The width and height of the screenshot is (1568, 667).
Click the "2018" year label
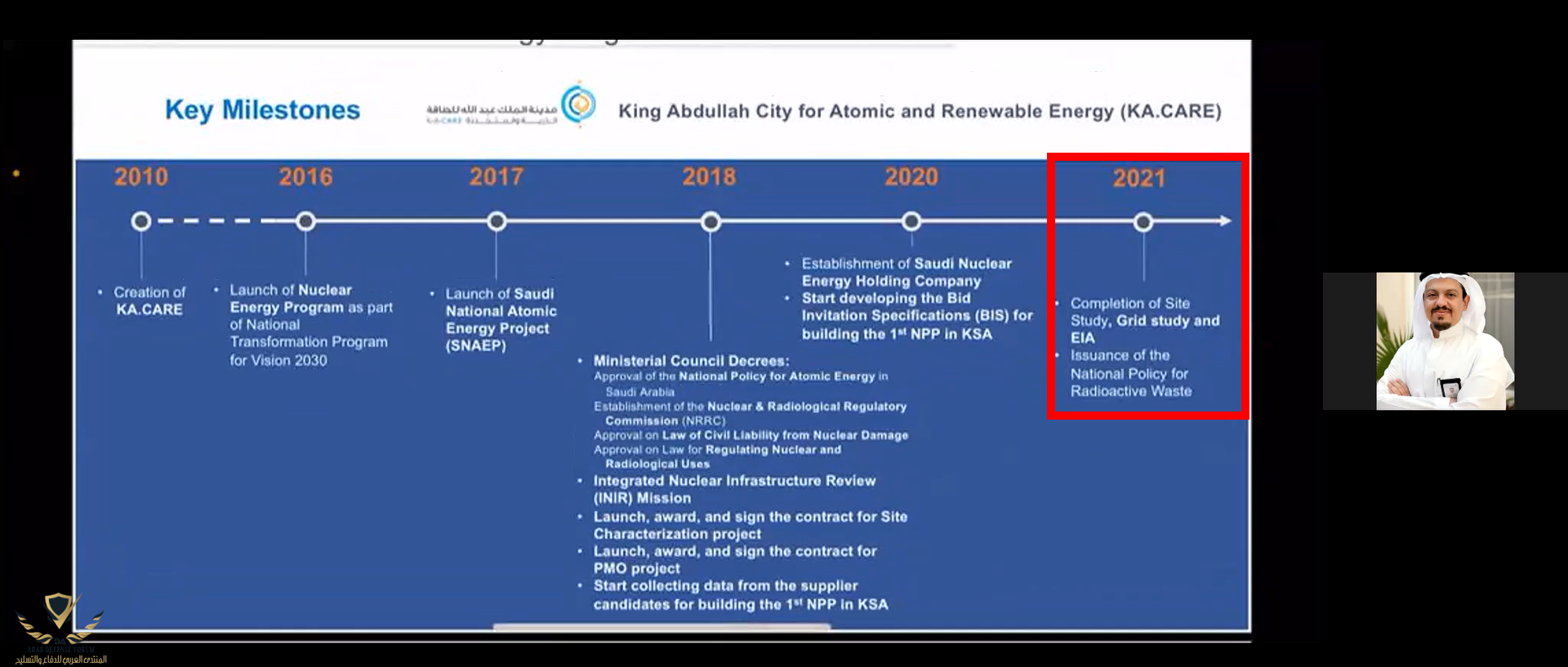(710, 176)
